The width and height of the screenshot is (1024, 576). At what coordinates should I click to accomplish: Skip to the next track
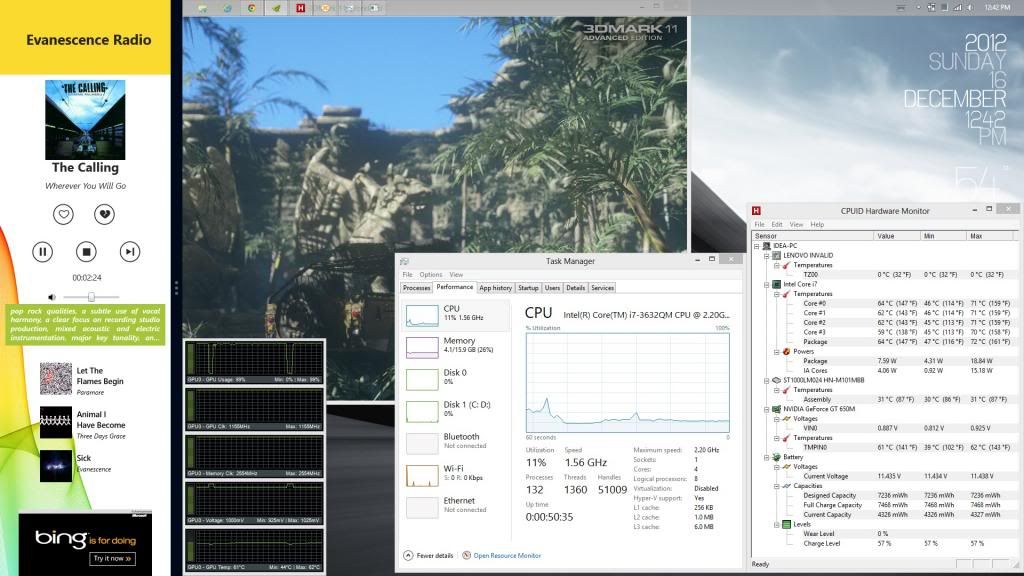pos(130,251)
